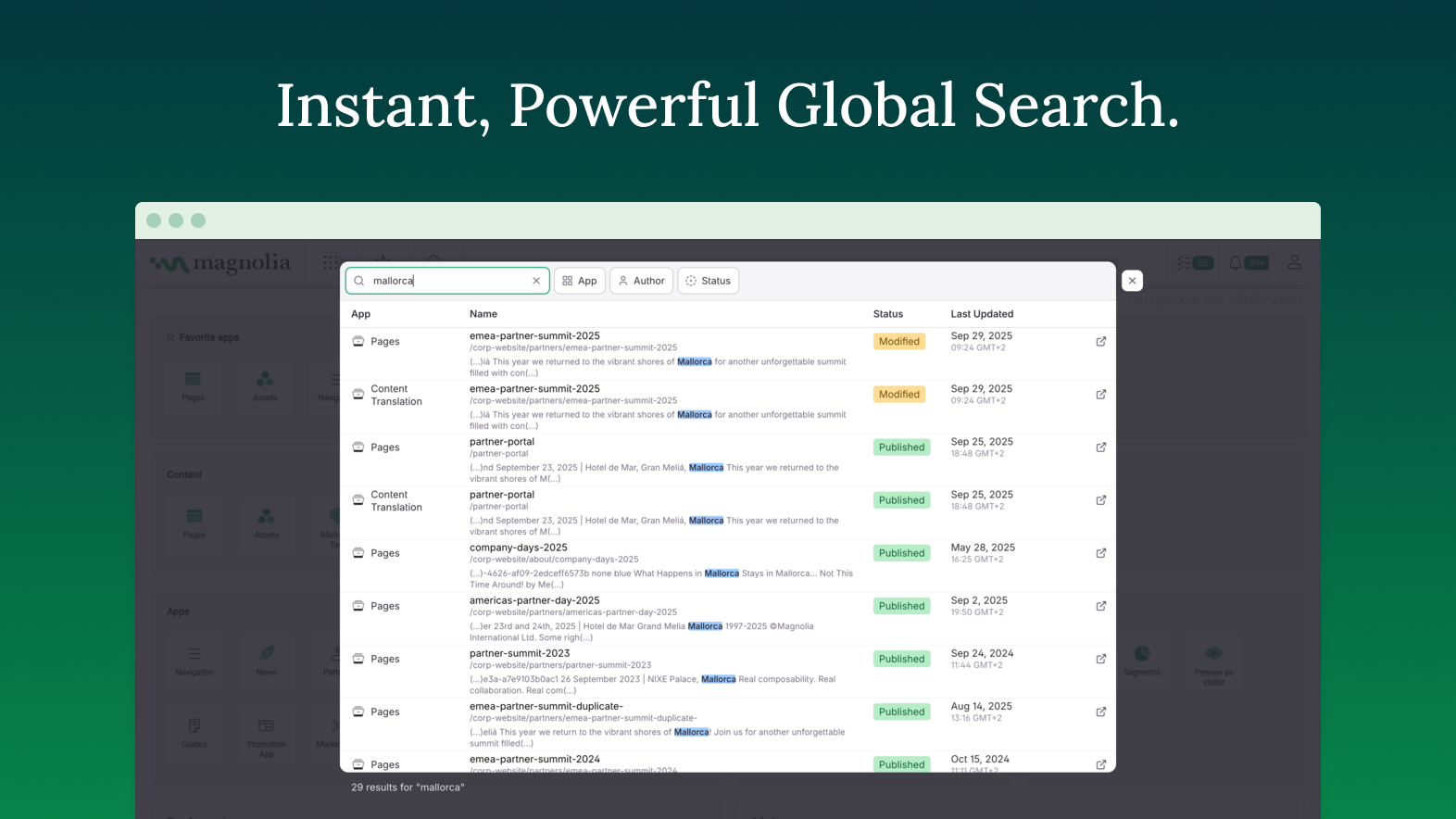Select the company-days-2025 result name
1456x819 pixels.
pos(519,548)
